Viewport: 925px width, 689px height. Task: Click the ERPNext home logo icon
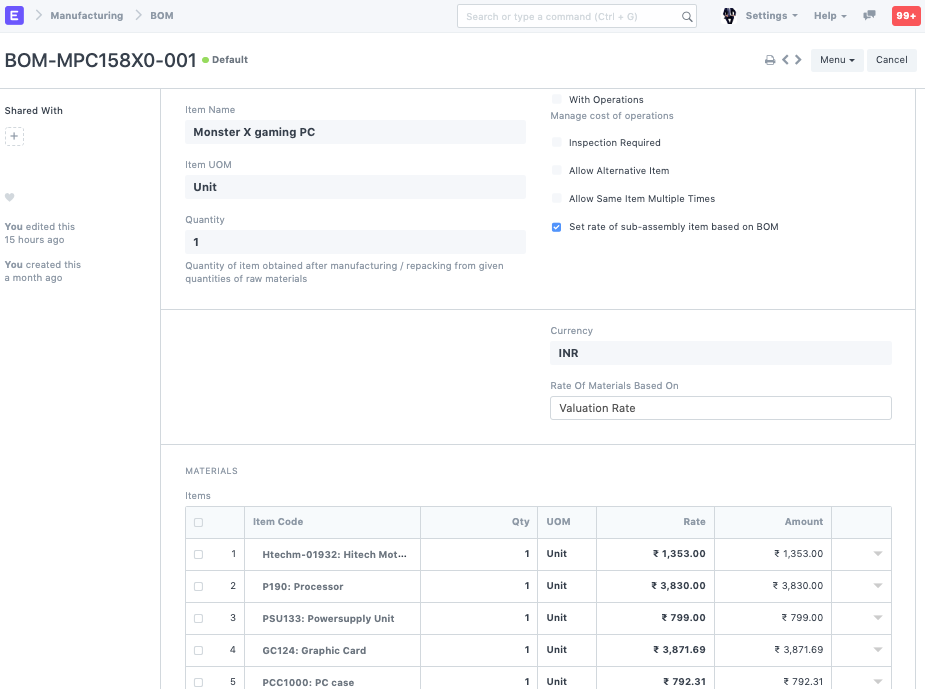(15, 16)
